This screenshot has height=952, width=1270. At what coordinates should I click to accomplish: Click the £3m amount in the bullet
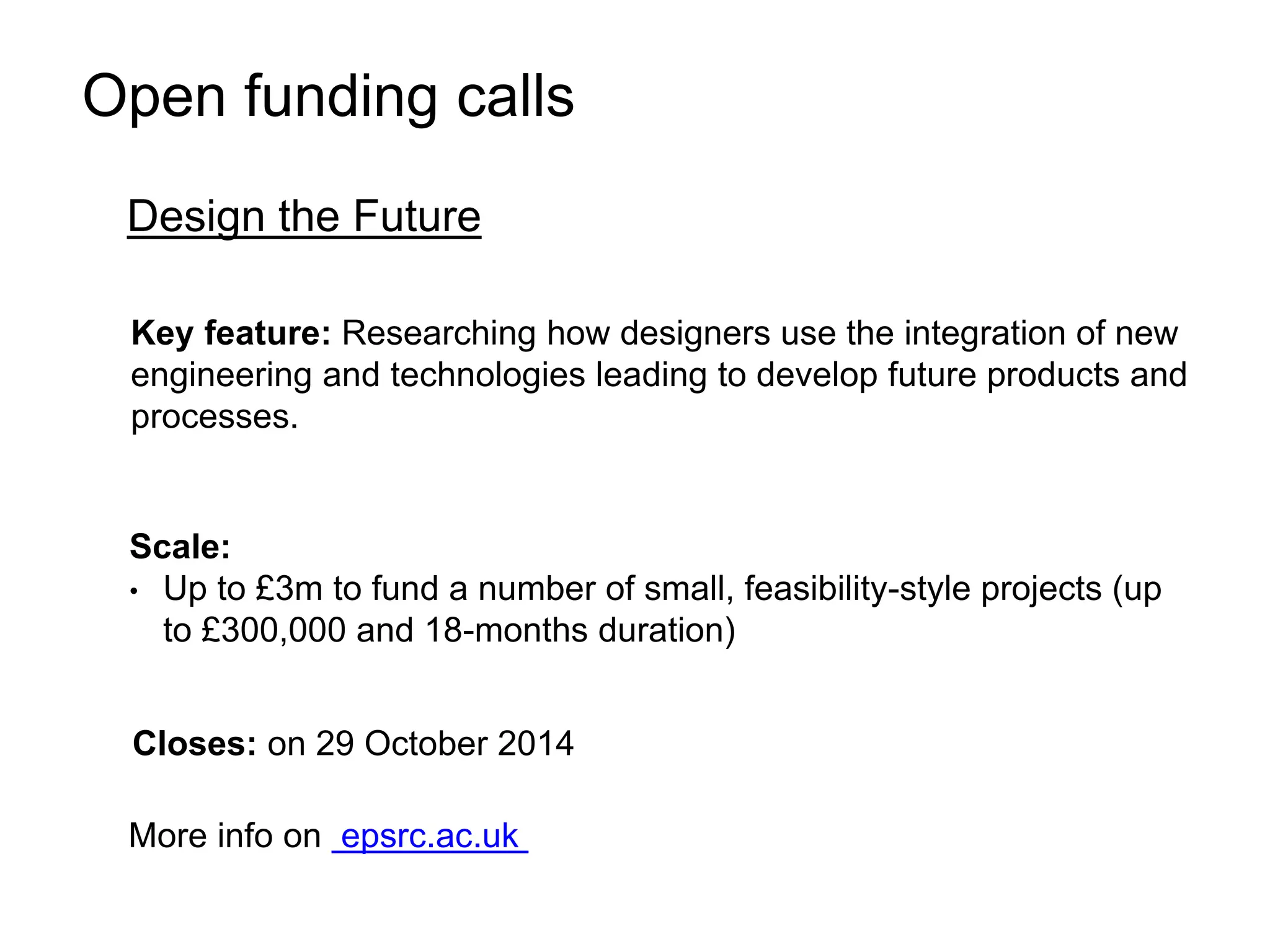point(288,589)
